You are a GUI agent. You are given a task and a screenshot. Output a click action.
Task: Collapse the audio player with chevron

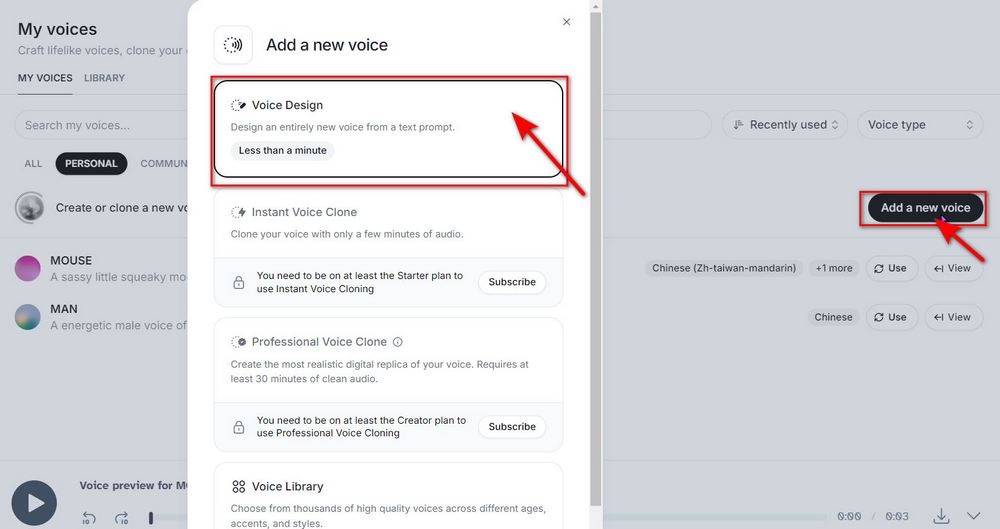pyautogui.click(x=973, y=516)
